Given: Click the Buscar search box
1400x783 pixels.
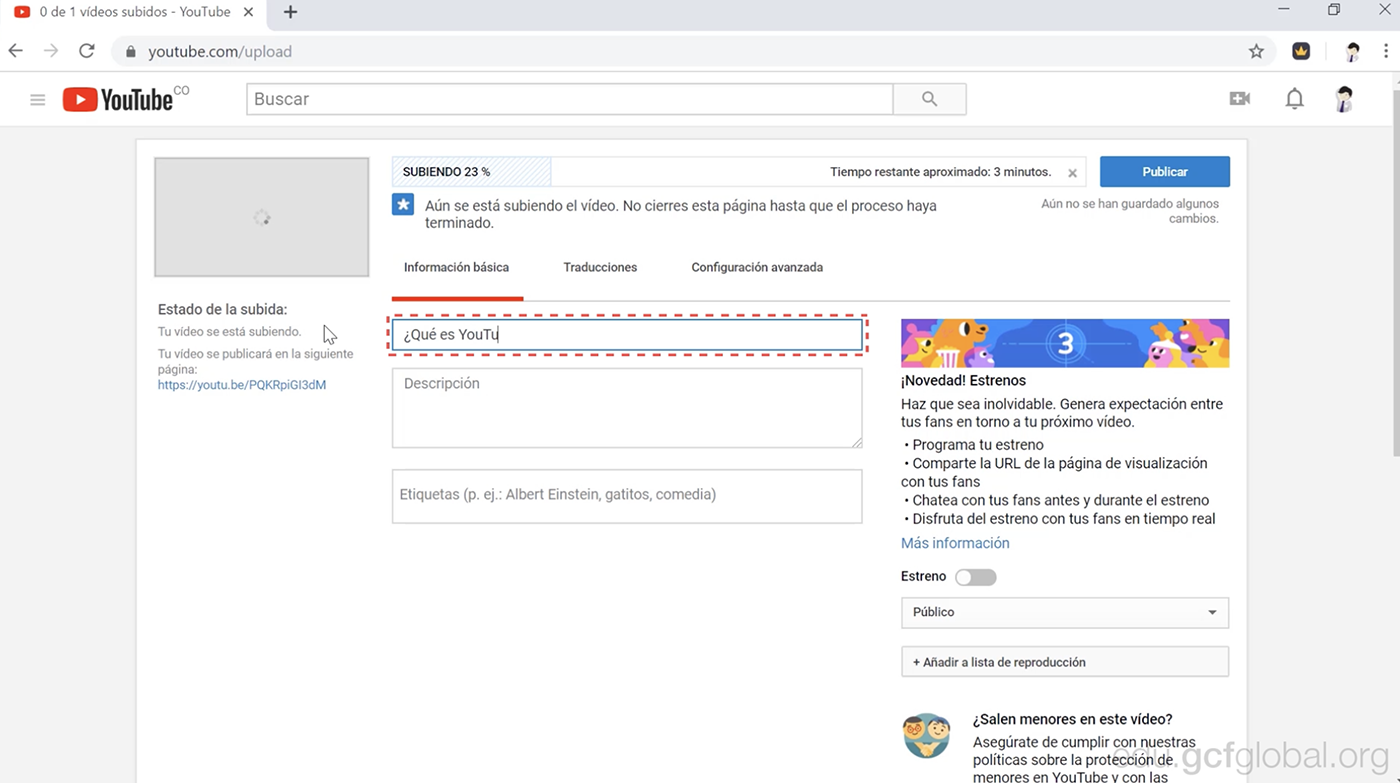Looking at the screenshot, I should (570, 99).
